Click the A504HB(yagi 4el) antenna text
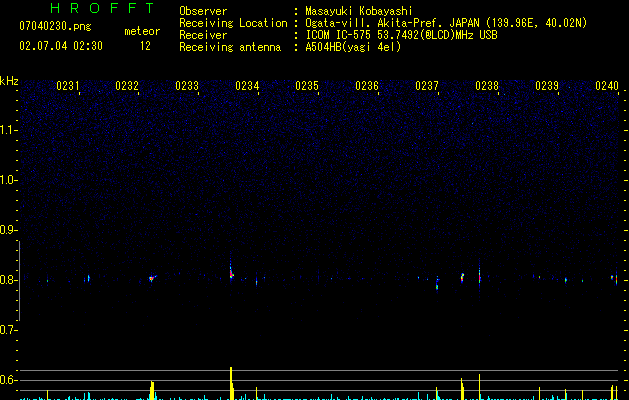629x400 pixels. pyautogui.click(x=353, y=47)
